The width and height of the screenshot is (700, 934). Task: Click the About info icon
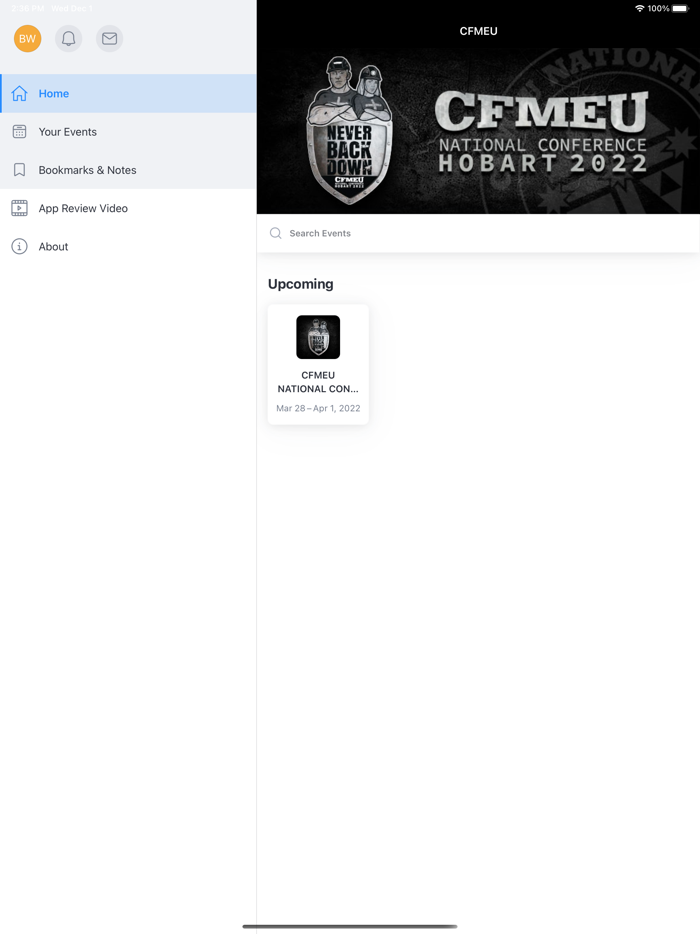click(x=20, y=246)
